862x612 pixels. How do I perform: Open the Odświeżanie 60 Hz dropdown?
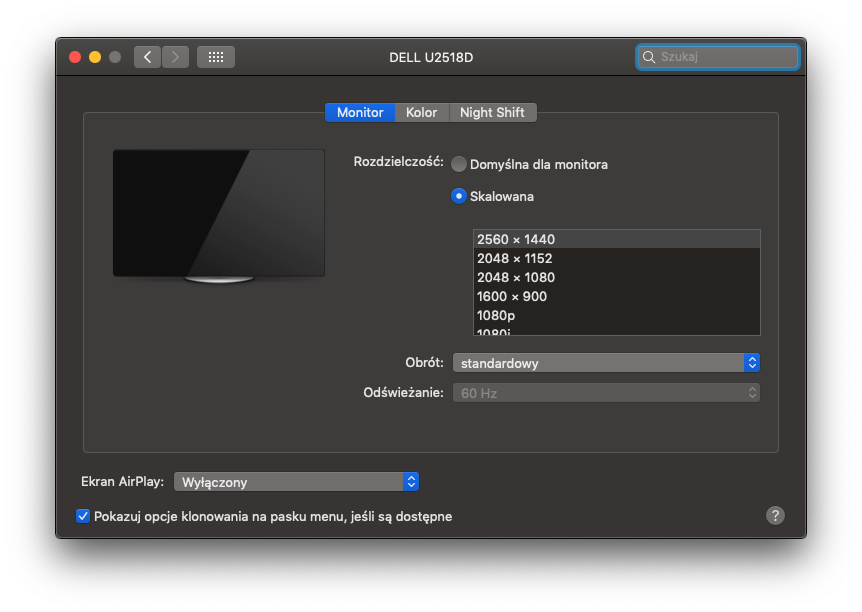[606, 393]
